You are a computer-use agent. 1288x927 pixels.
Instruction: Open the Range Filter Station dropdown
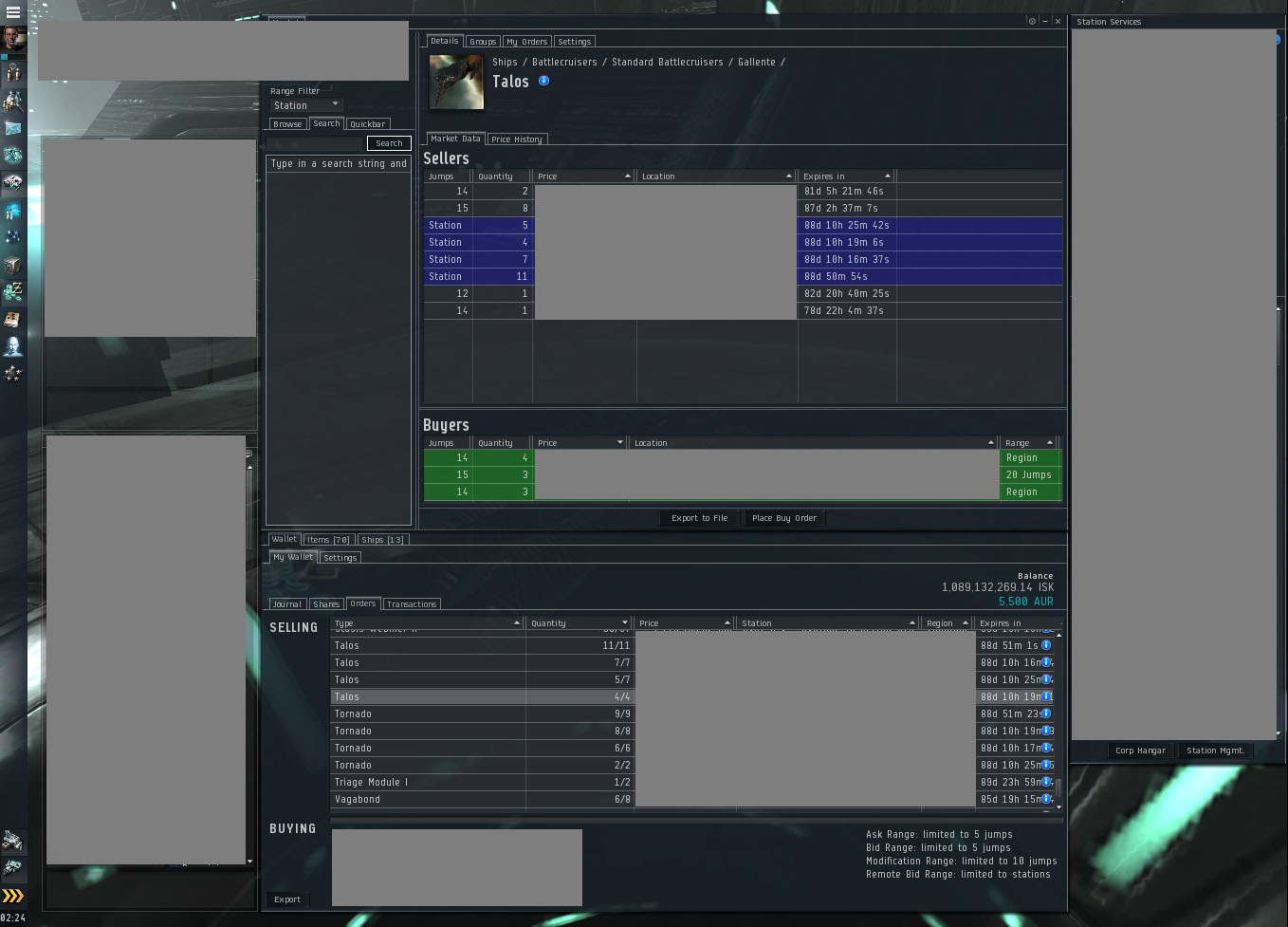coord(305,105)
